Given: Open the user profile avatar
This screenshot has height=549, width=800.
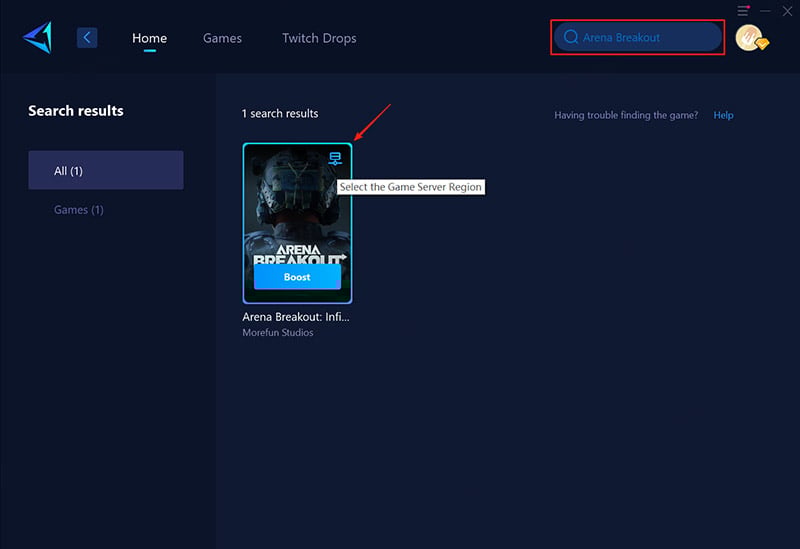Looking at the screenshot, I should pyautogui.click(x=751, y=38).
